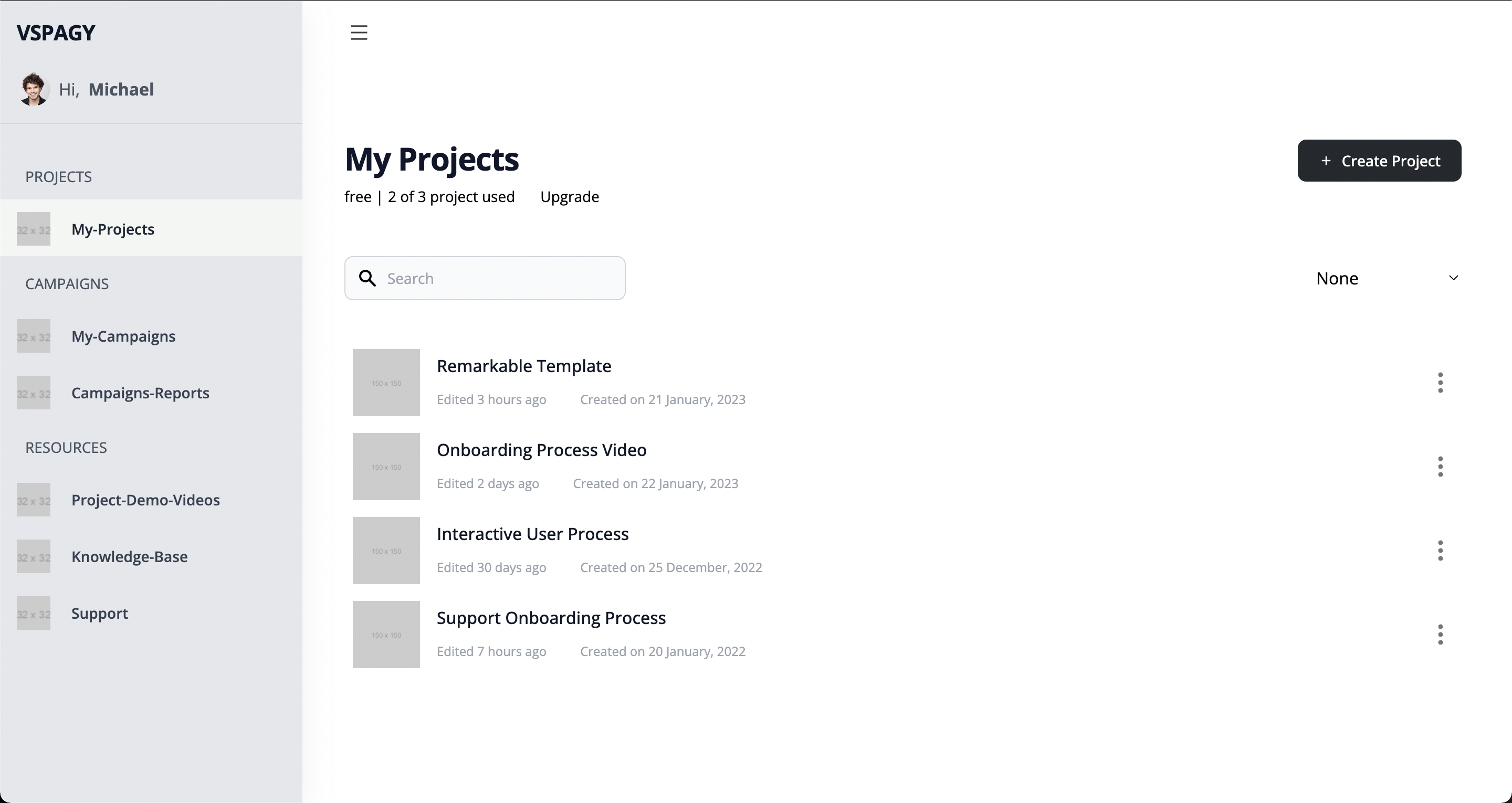Go to My-Projects in the sidebar
This screenshot has height=803, width=1512.
tap(113, 229)
